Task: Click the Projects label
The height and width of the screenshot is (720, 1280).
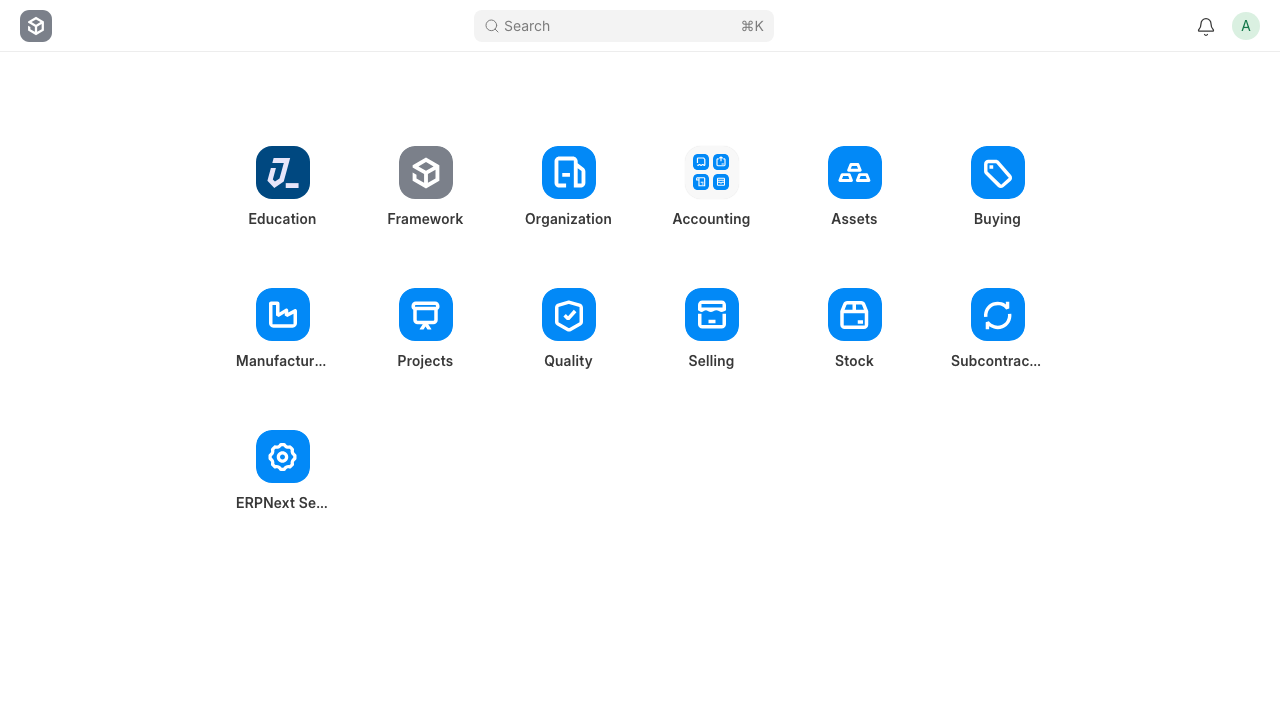Action: (x=425, y=361)
